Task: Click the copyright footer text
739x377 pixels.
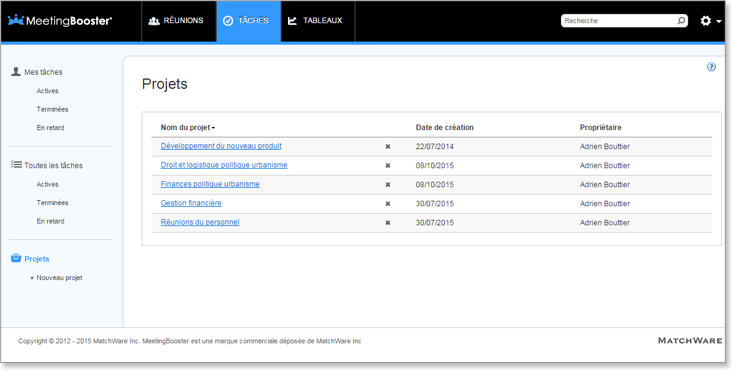Action: coord(189,341)
